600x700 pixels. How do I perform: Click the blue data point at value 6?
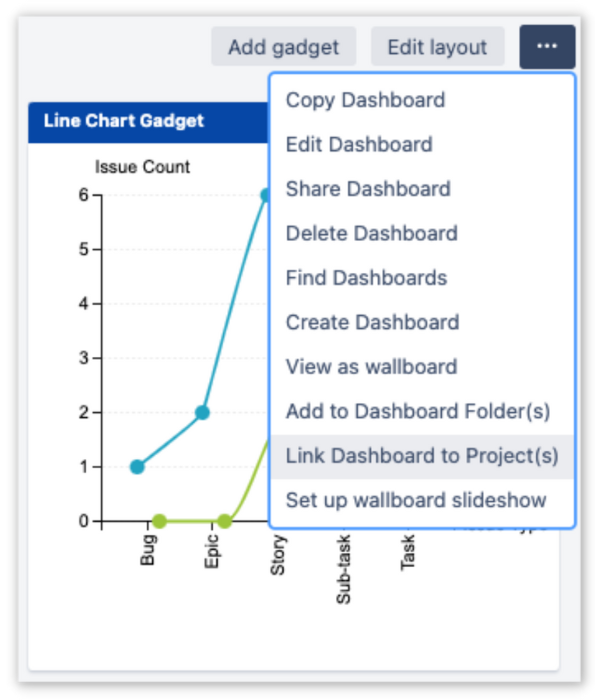266,196
